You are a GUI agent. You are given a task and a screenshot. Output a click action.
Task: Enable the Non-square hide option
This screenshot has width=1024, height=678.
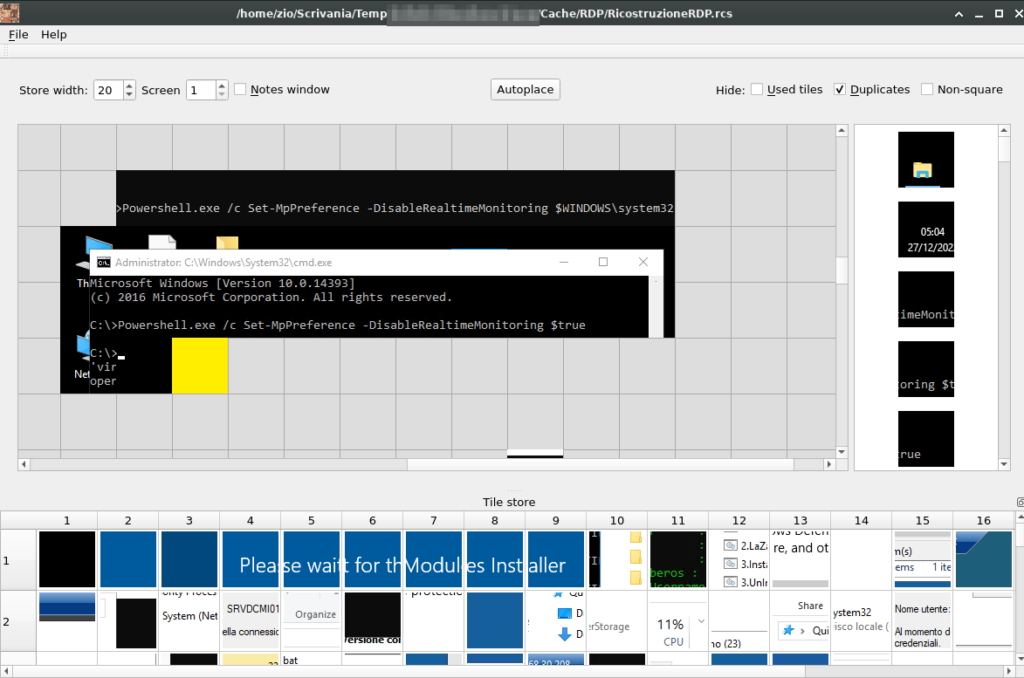(927, 90)
